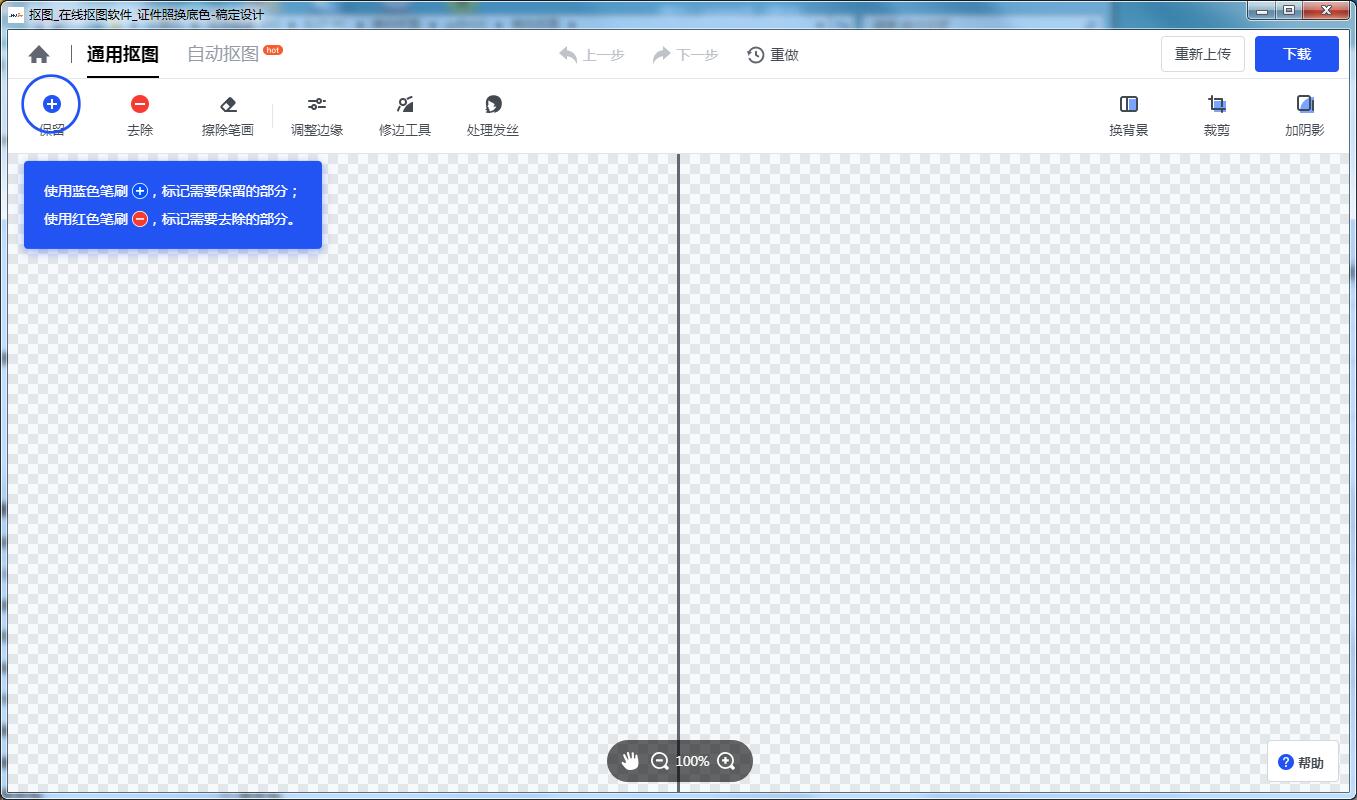Apply the 加阴影 add shadow effect

click(x=1304, y=114)
